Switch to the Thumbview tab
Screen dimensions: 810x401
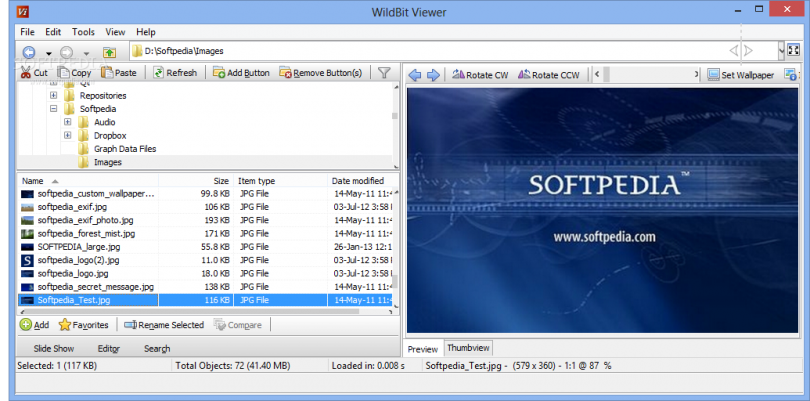click(x=468, y=348)
